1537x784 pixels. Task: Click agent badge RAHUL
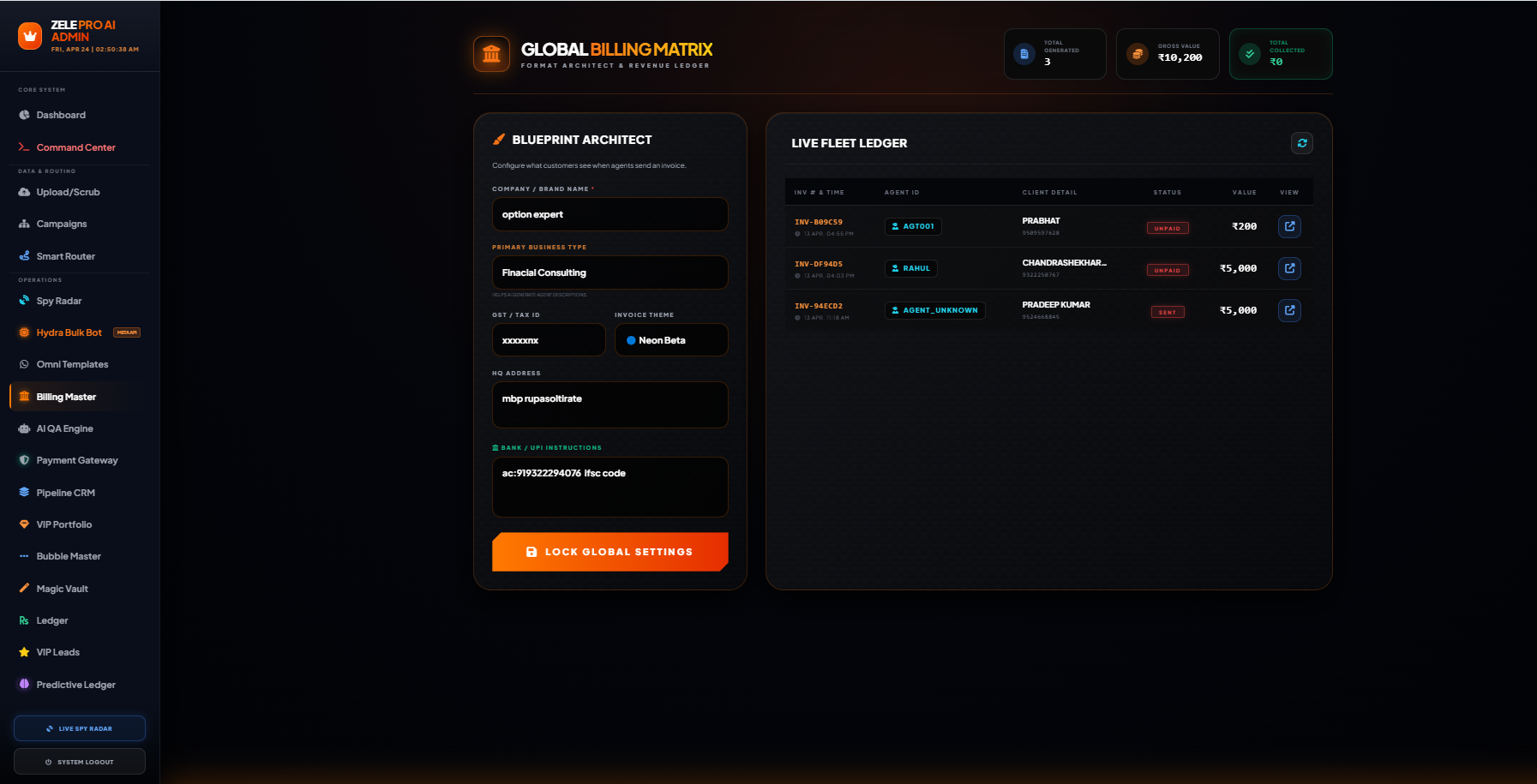[x=911, y=268]
